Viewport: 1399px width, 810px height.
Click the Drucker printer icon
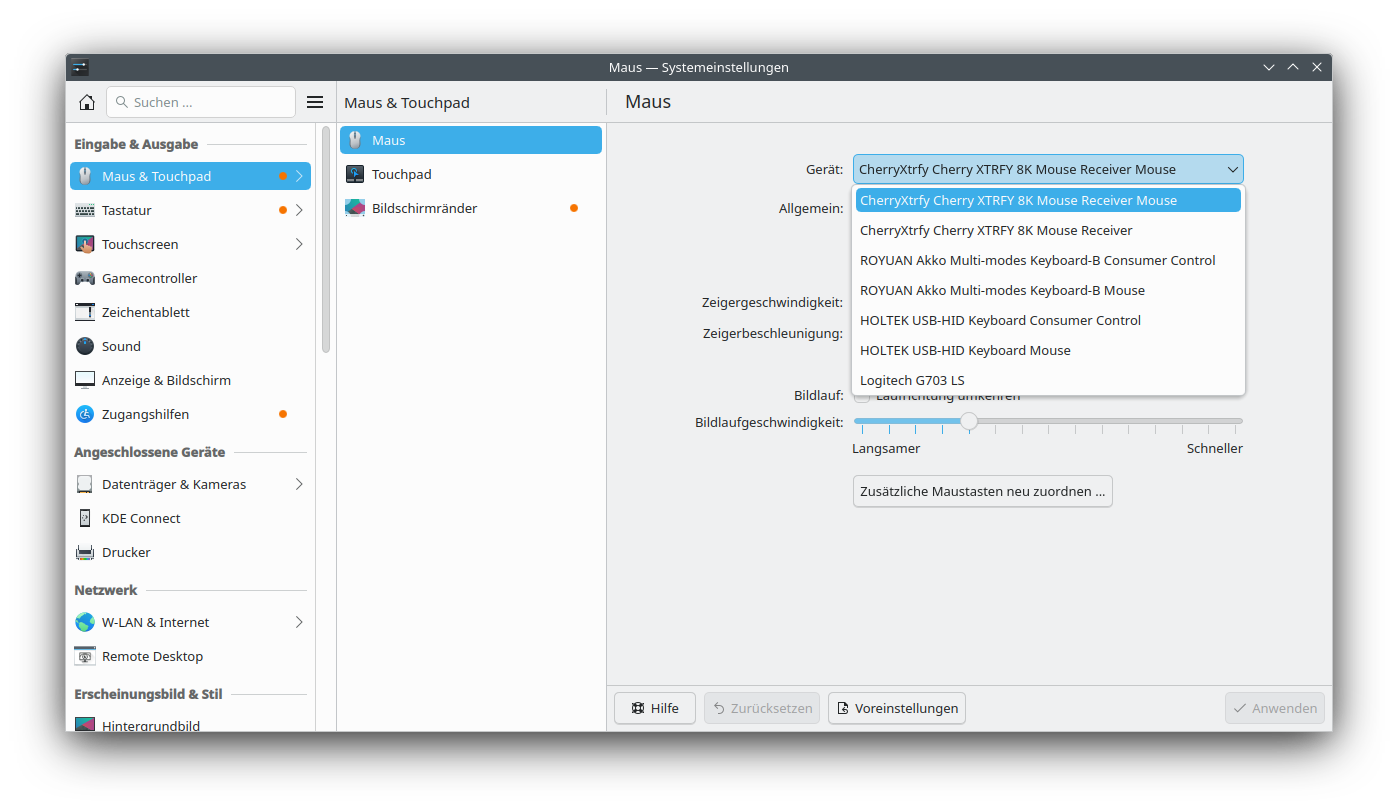[85, 552]
